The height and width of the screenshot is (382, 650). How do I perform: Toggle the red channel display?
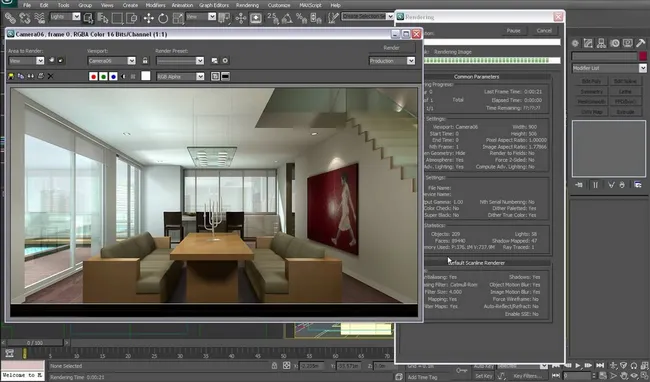click(x=93, y=77)
